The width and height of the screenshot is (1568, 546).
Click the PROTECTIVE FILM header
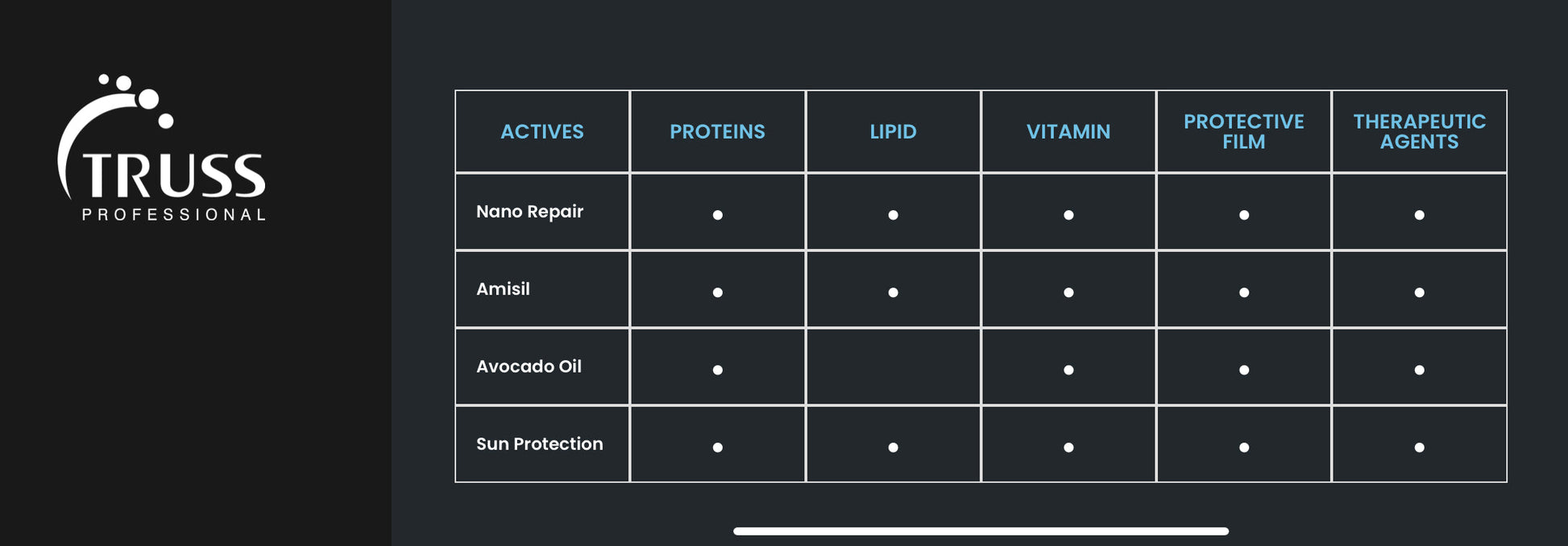tap(1243, 131)
